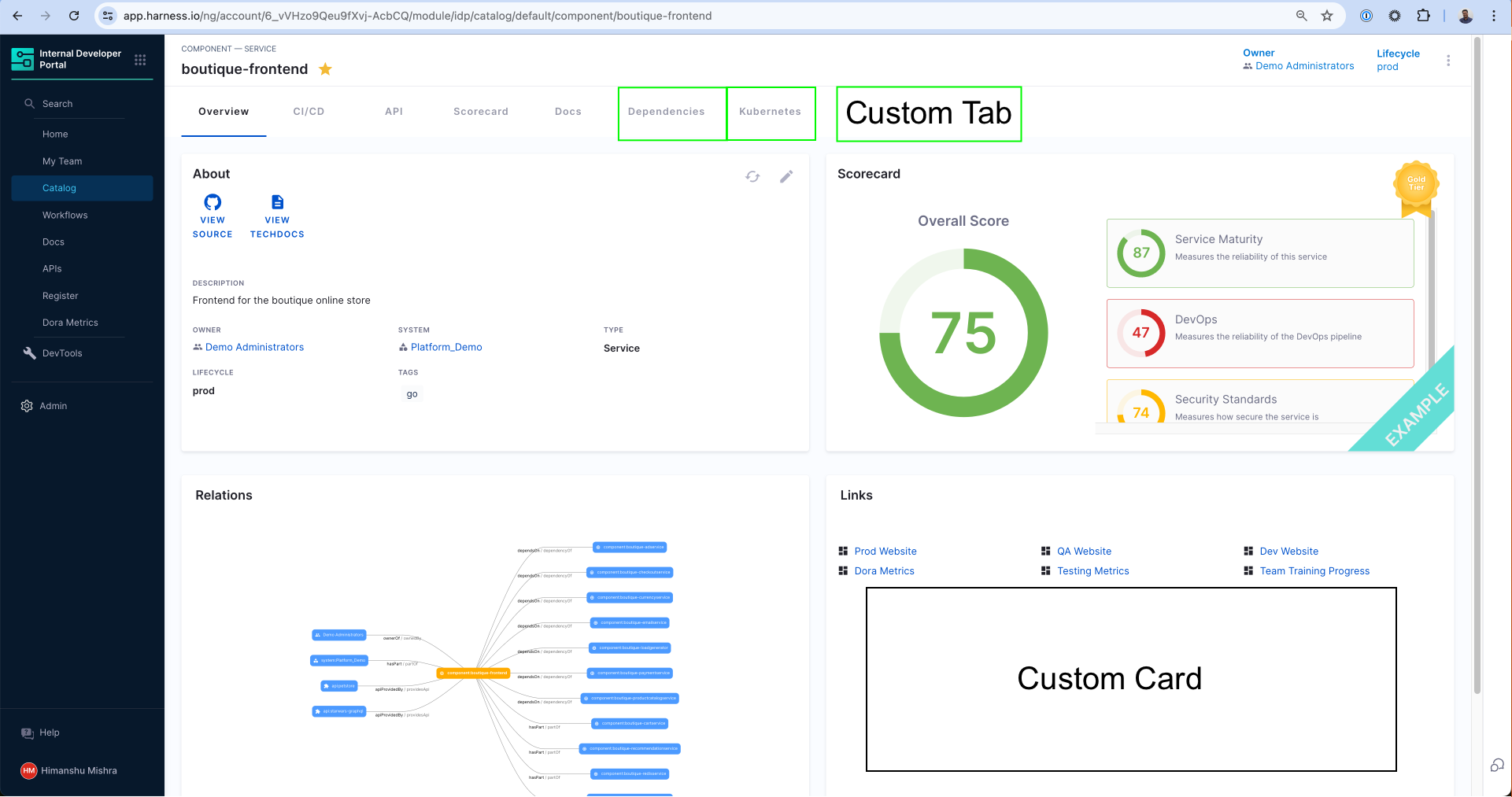The image size is (1512, 797).
Task: Open the browser extensions puzzle icon
Action: click(x=1423, y=16)
